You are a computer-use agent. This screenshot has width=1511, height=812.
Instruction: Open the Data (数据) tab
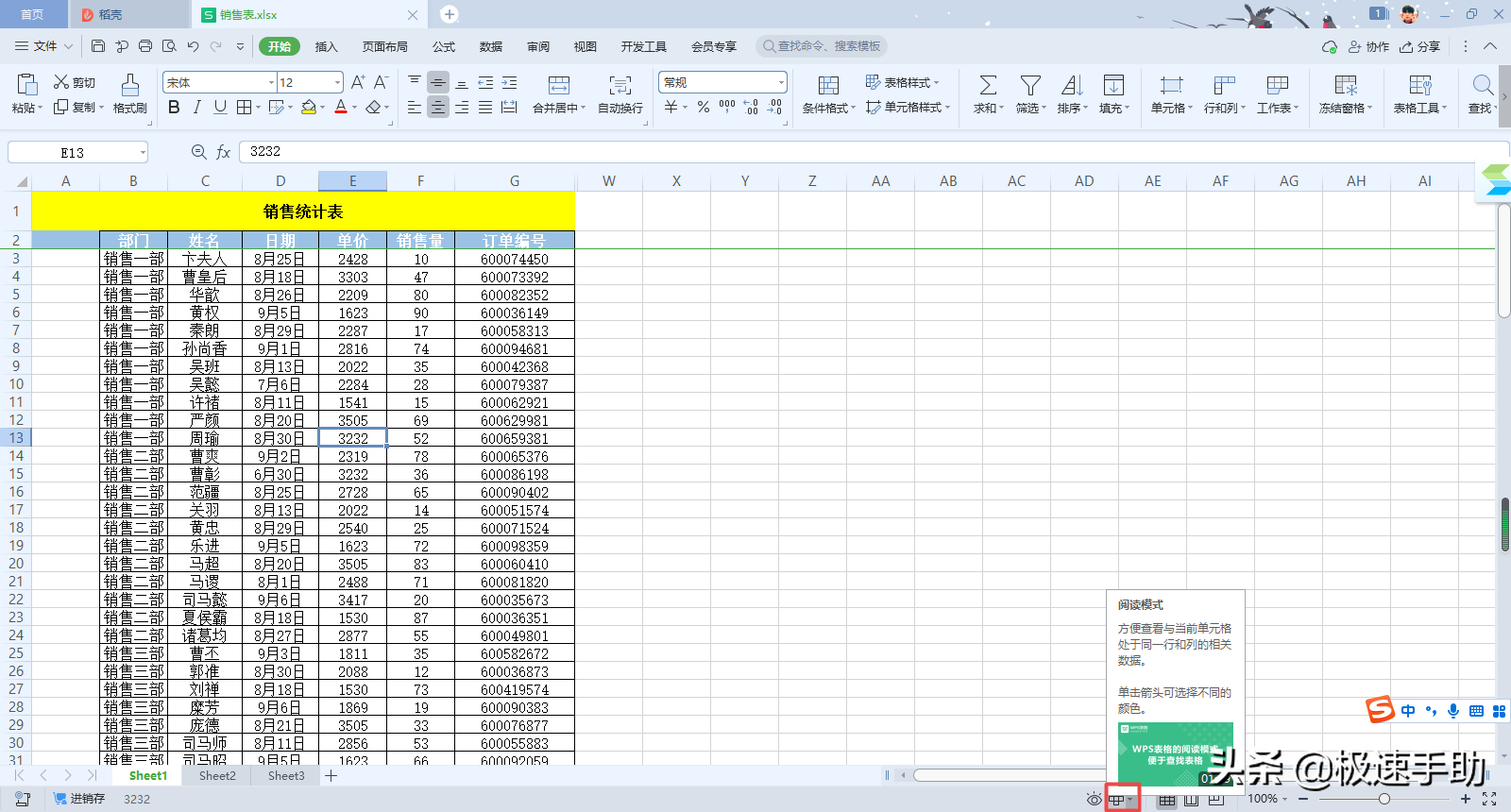[x=491, y=46]
